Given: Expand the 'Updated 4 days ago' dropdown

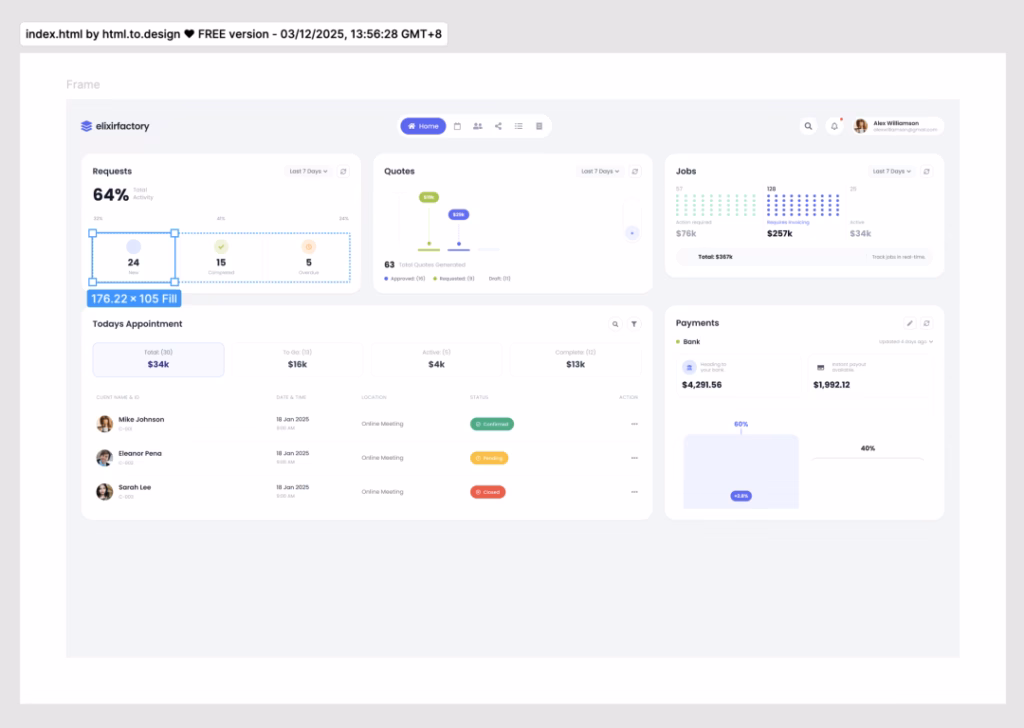Looking at the screenshot, I should tap(906, 342).
